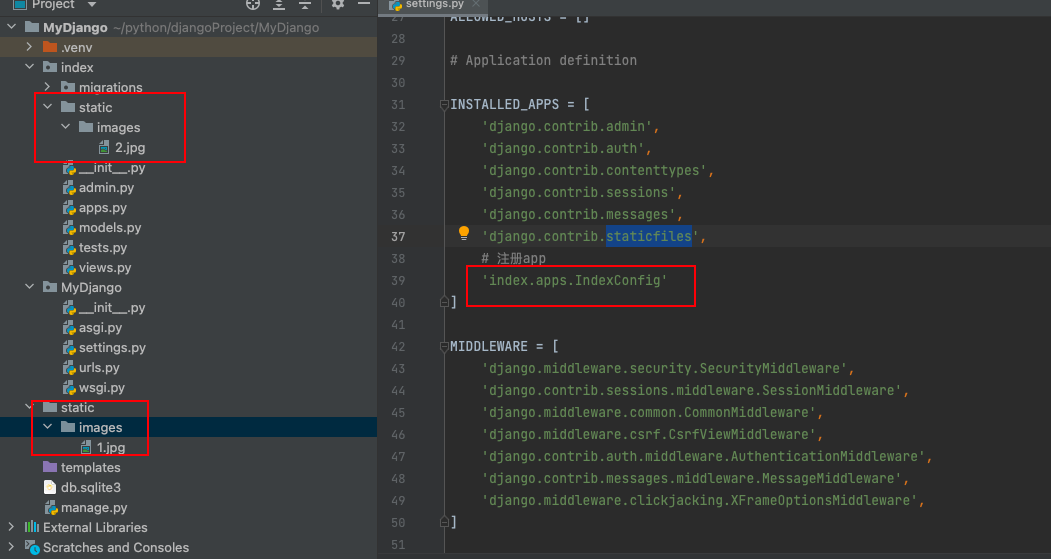Collapse the index app folder
Screen dimensions: 1051x559
[x=29, y=67]
